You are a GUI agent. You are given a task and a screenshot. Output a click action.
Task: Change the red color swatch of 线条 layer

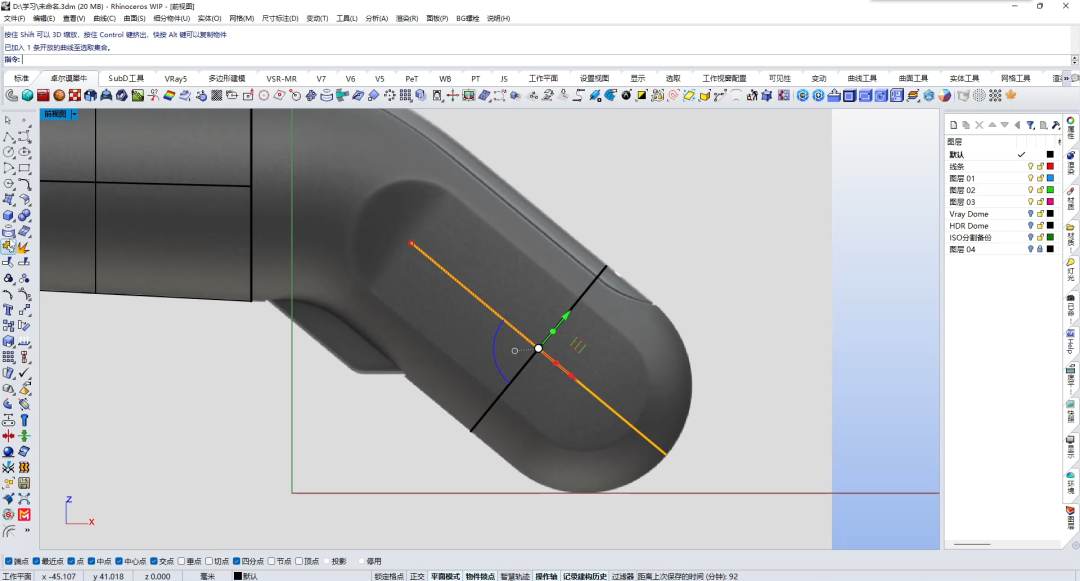pos(1050,167)
